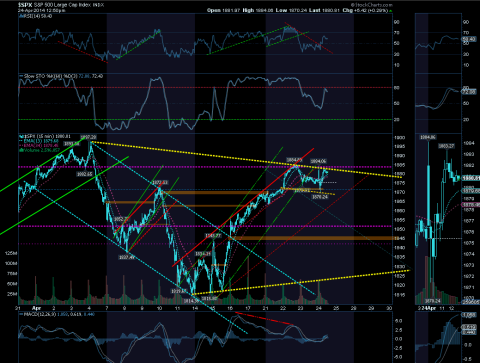Screen dimensions: 480x363
Task: Click the 'Last' label in the header quote line
Action: click(x=314, y=10)
